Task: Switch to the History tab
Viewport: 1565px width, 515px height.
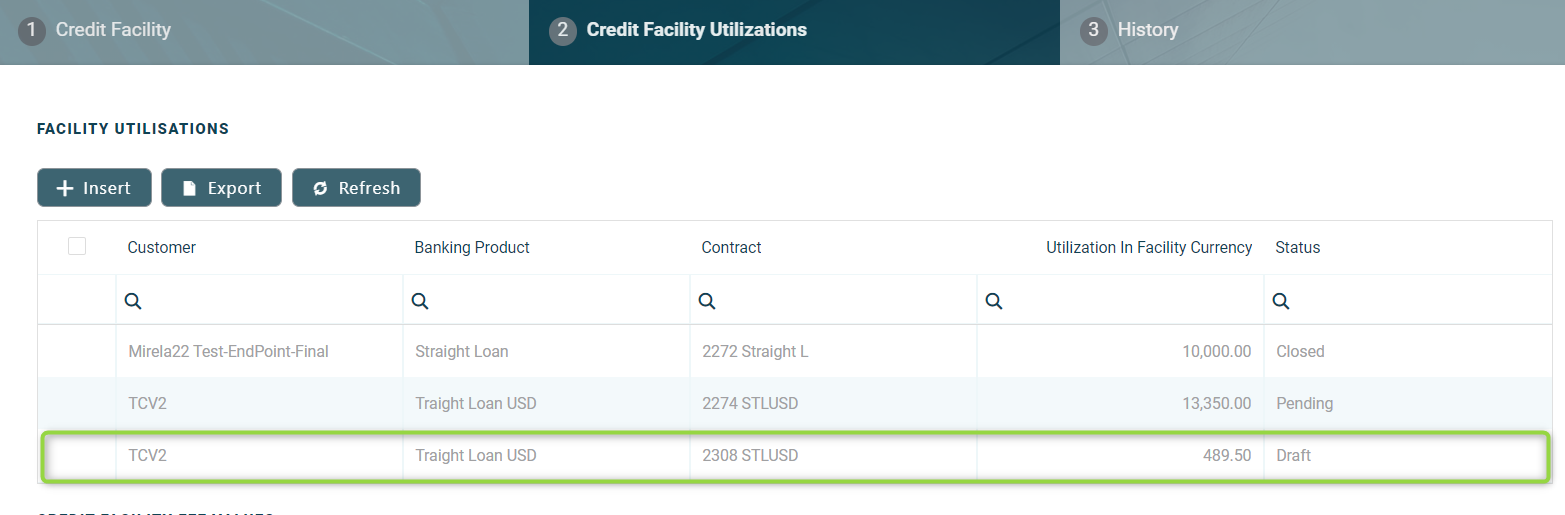Action: click(x=1147, y=30)
